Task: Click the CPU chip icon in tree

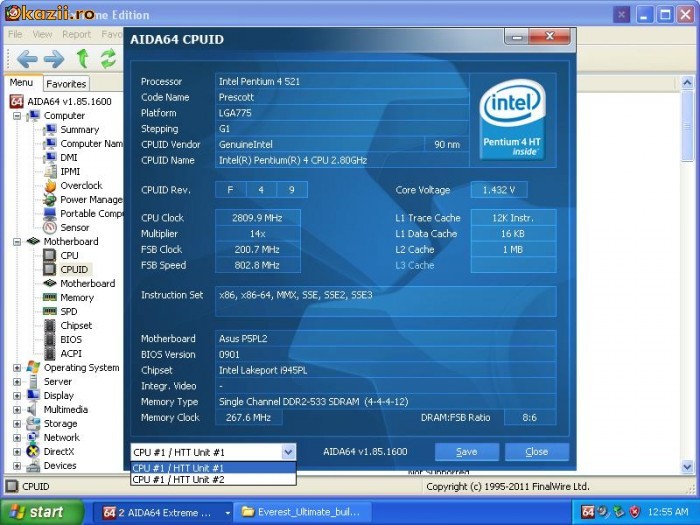Action: pos(49,255)
